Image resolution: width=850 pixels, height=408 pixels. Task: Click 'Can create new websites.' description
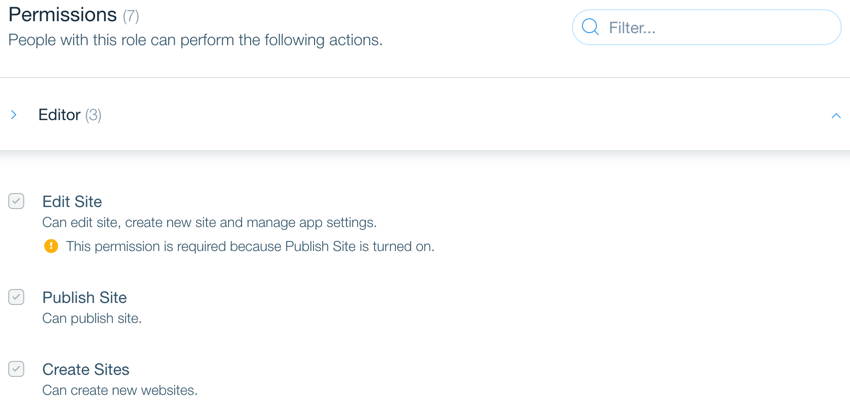click(x=120, y=390)
